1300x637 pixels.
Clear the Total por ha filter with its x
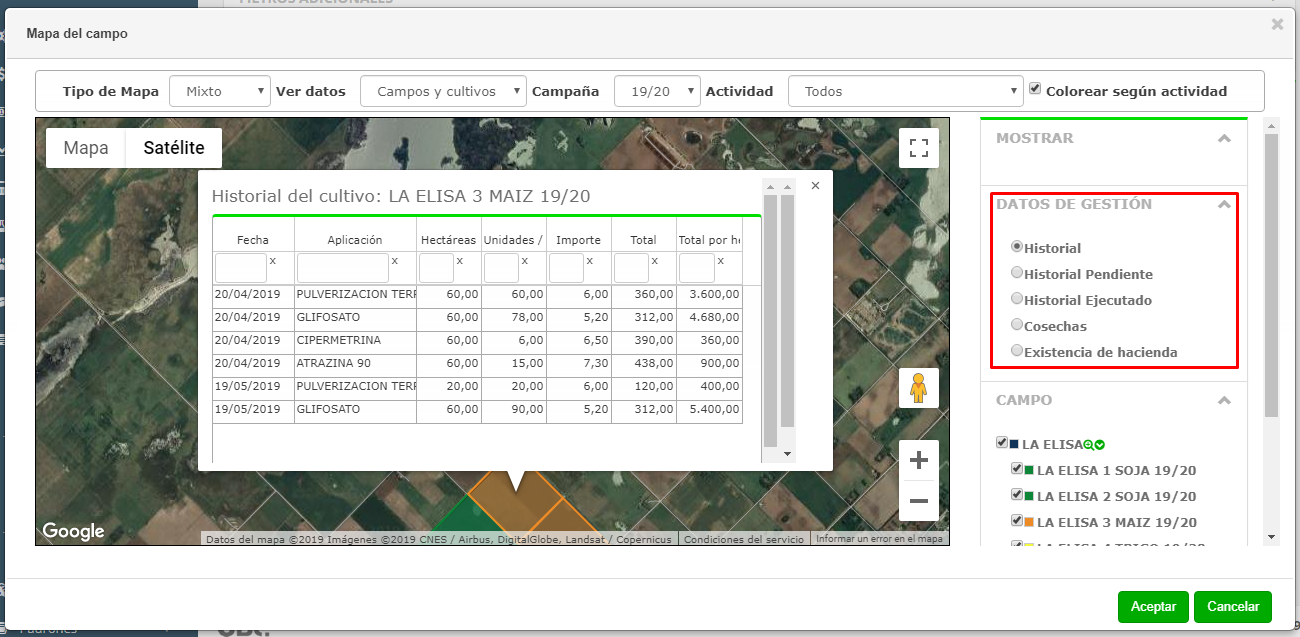point(720,261)
